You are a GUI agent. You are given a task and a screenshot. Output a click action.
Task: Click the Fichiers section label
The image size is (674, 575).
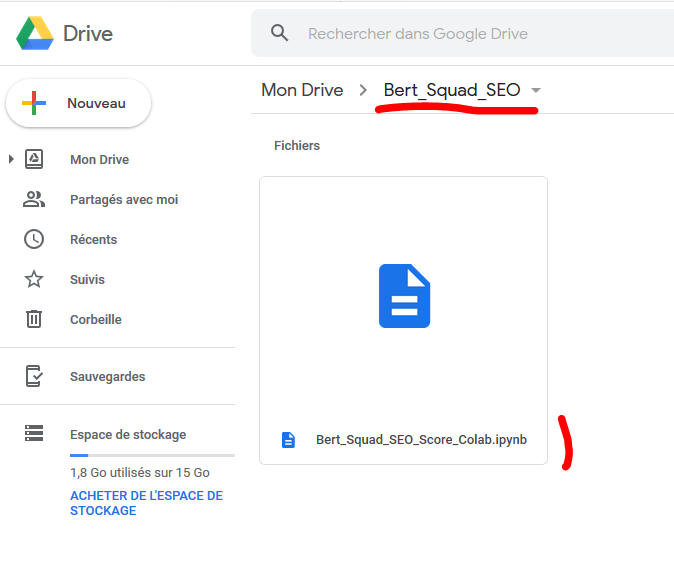(x=297, y=145)
